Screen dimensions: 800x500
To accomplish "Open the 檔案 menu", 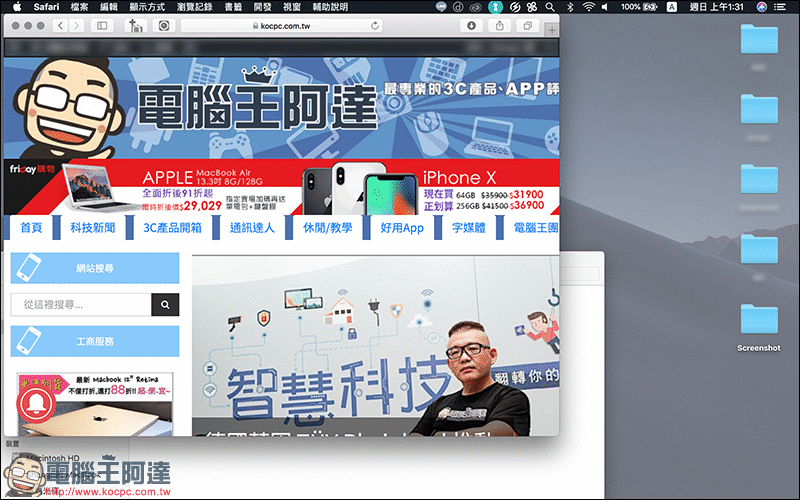I will (x=79, y=7).
